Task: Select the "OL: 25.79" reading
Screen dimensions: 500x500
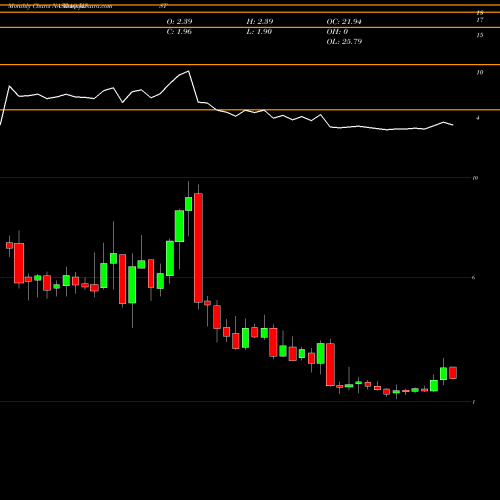Action: pos(344,41)
